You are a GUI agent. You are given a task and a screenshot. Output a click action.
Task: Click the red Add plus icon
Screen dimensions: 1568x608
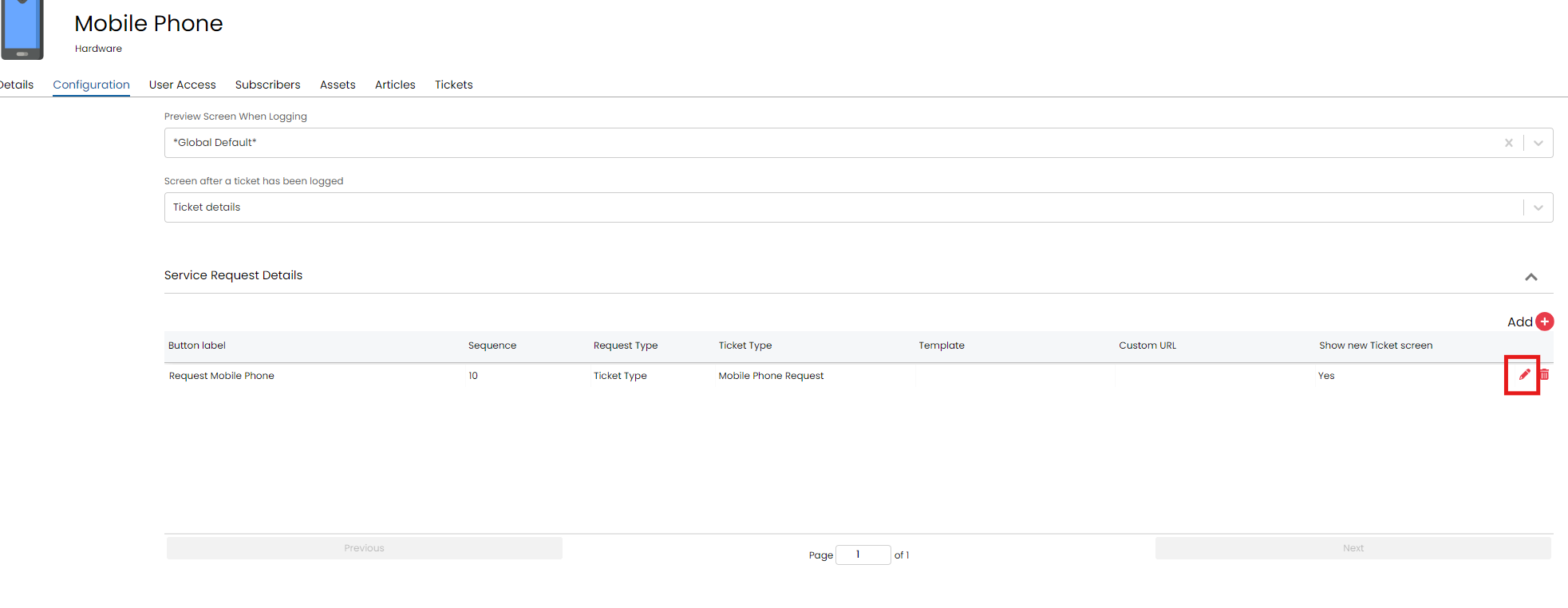[1545, 322]
